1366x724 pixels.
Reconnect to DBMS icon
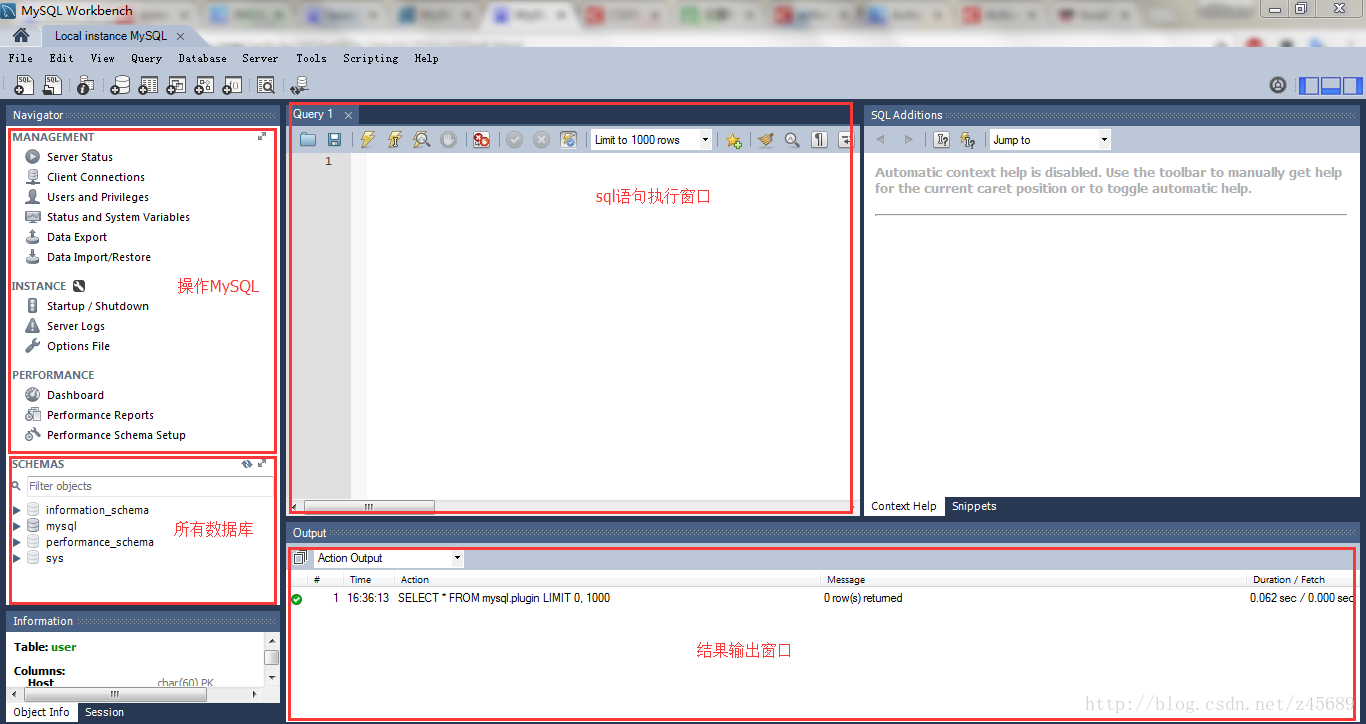298,86
